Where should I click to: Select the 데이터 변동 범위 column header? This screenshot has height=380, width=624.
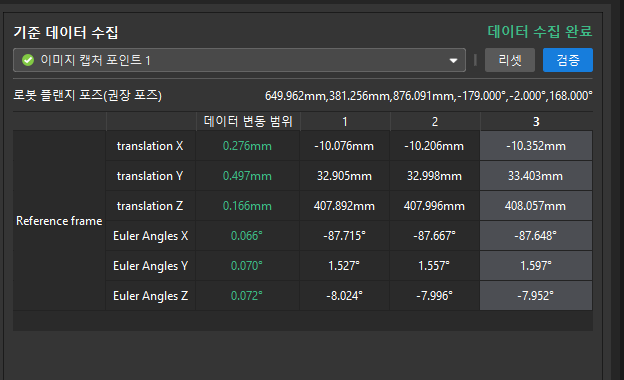[248, 121]
